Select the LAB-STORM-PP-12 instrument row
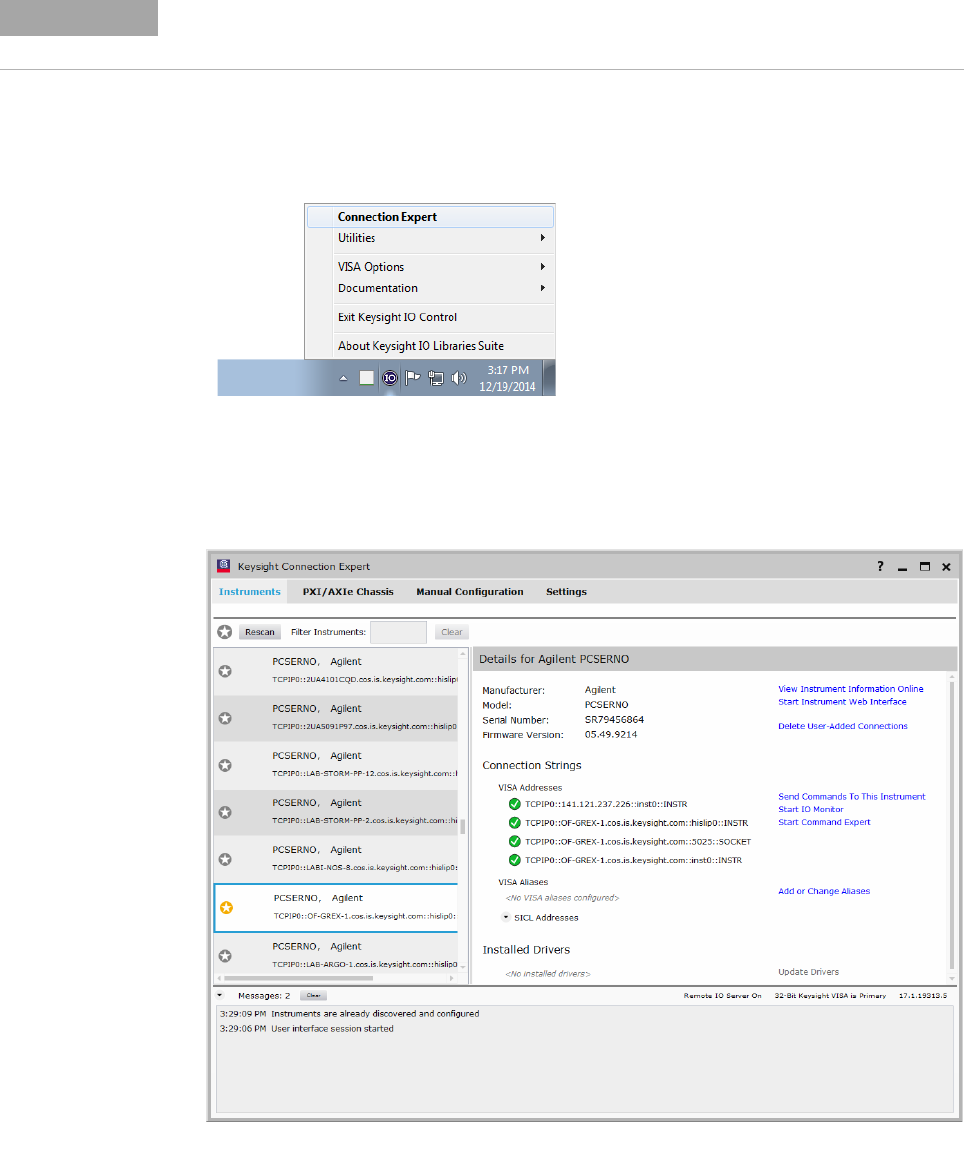This screenshot has width=964, height=1151. tap(336, 764)
